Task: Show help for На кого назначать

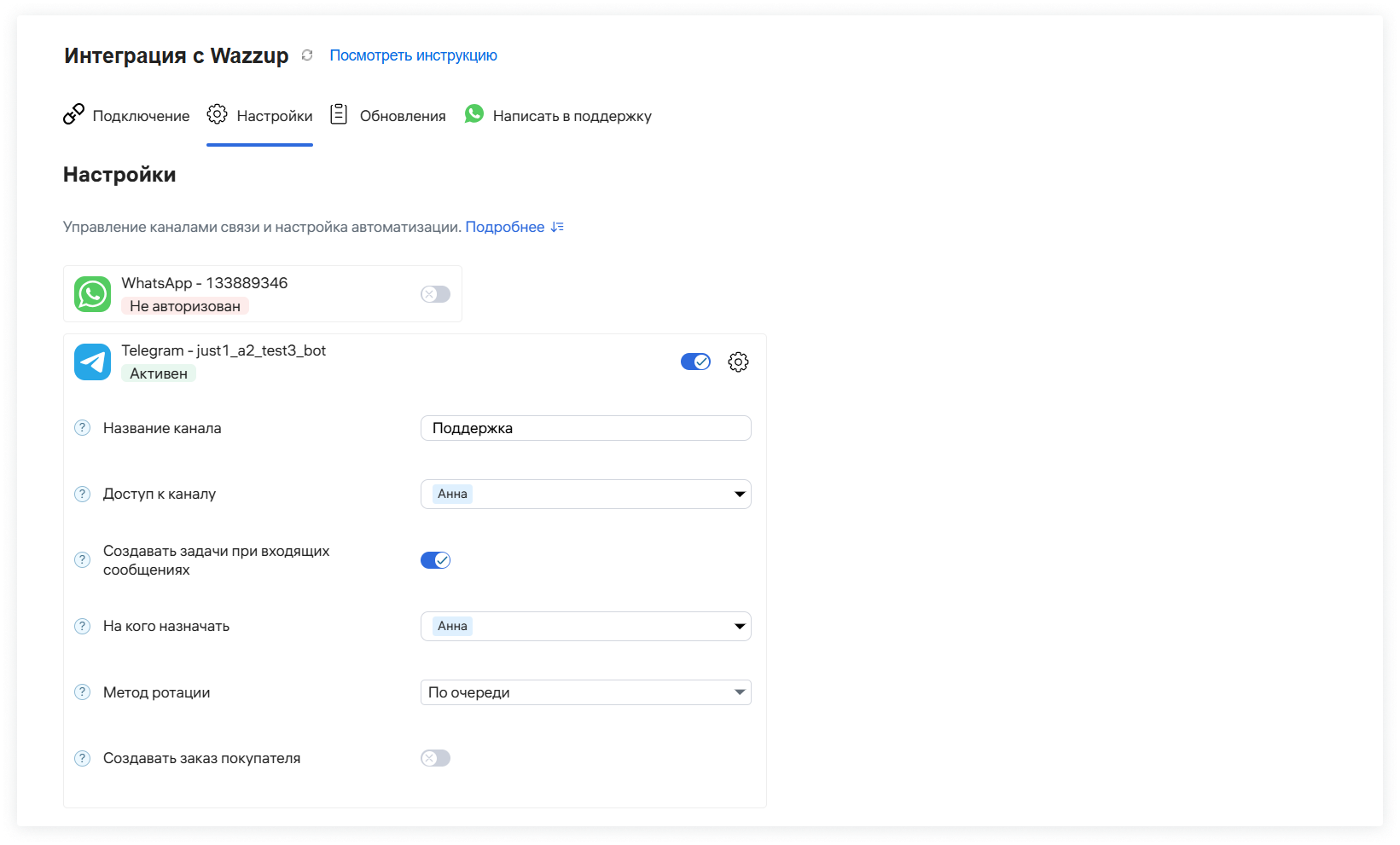Action: point(82,626)
